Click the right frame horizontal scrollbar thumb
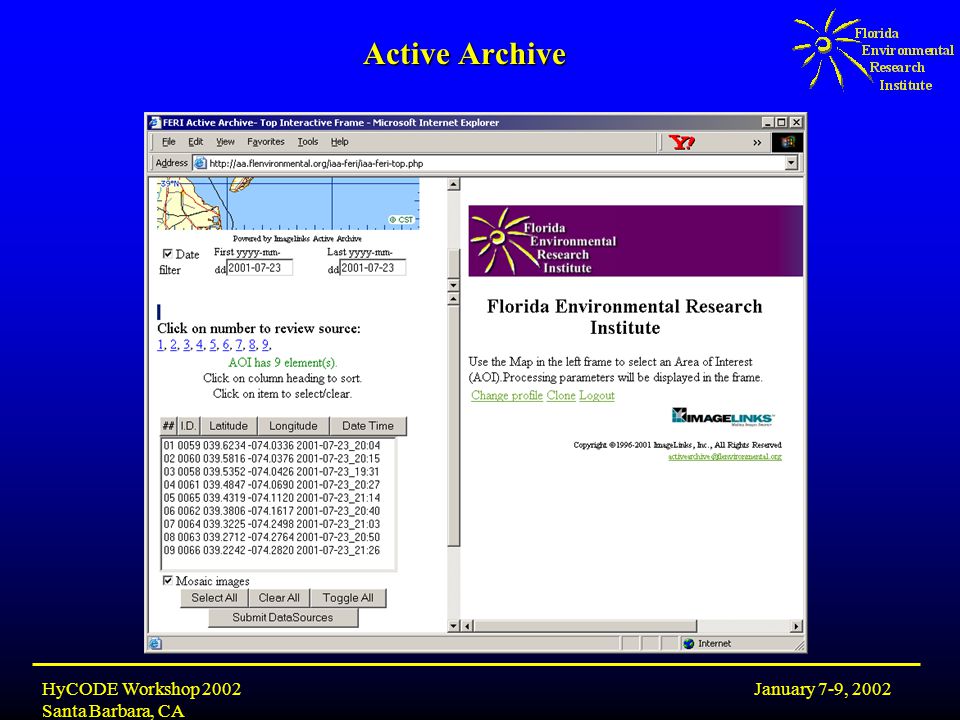 [x=585, y=626]
